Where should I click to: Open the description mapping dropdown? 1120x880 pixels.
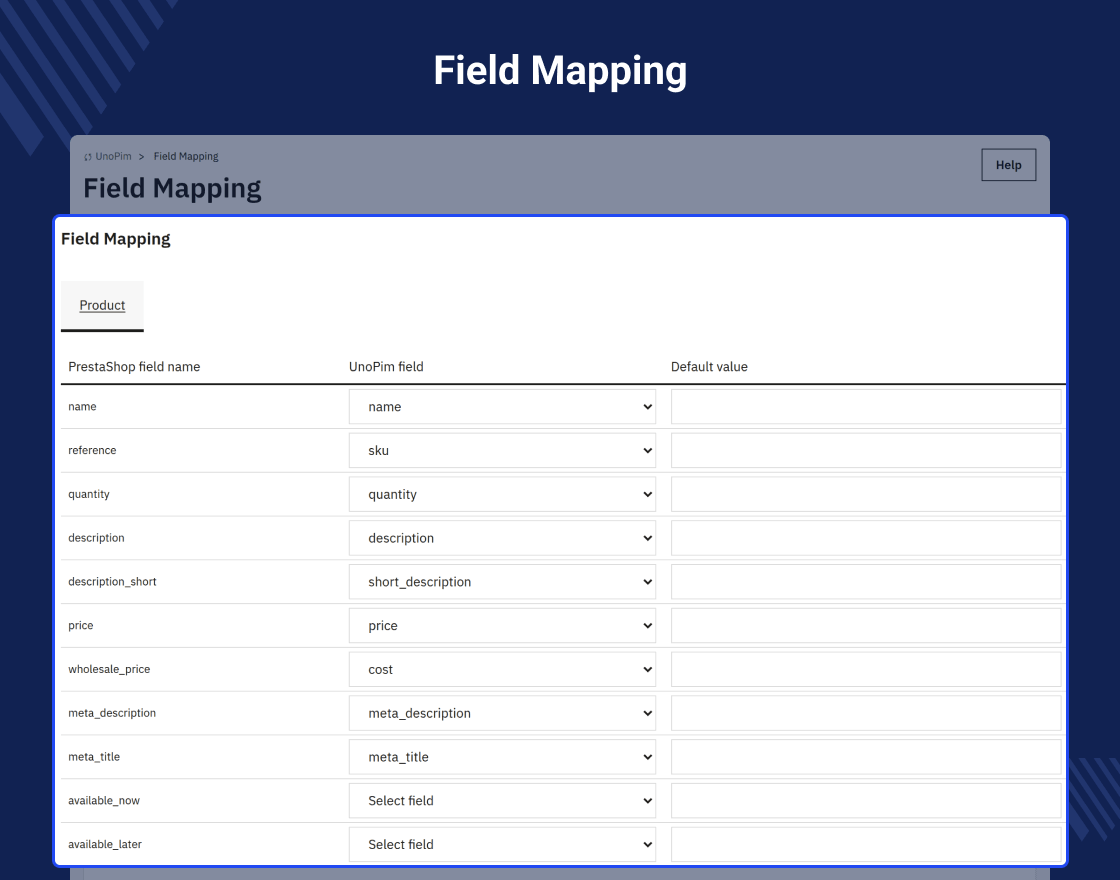(x=502, y=538)
